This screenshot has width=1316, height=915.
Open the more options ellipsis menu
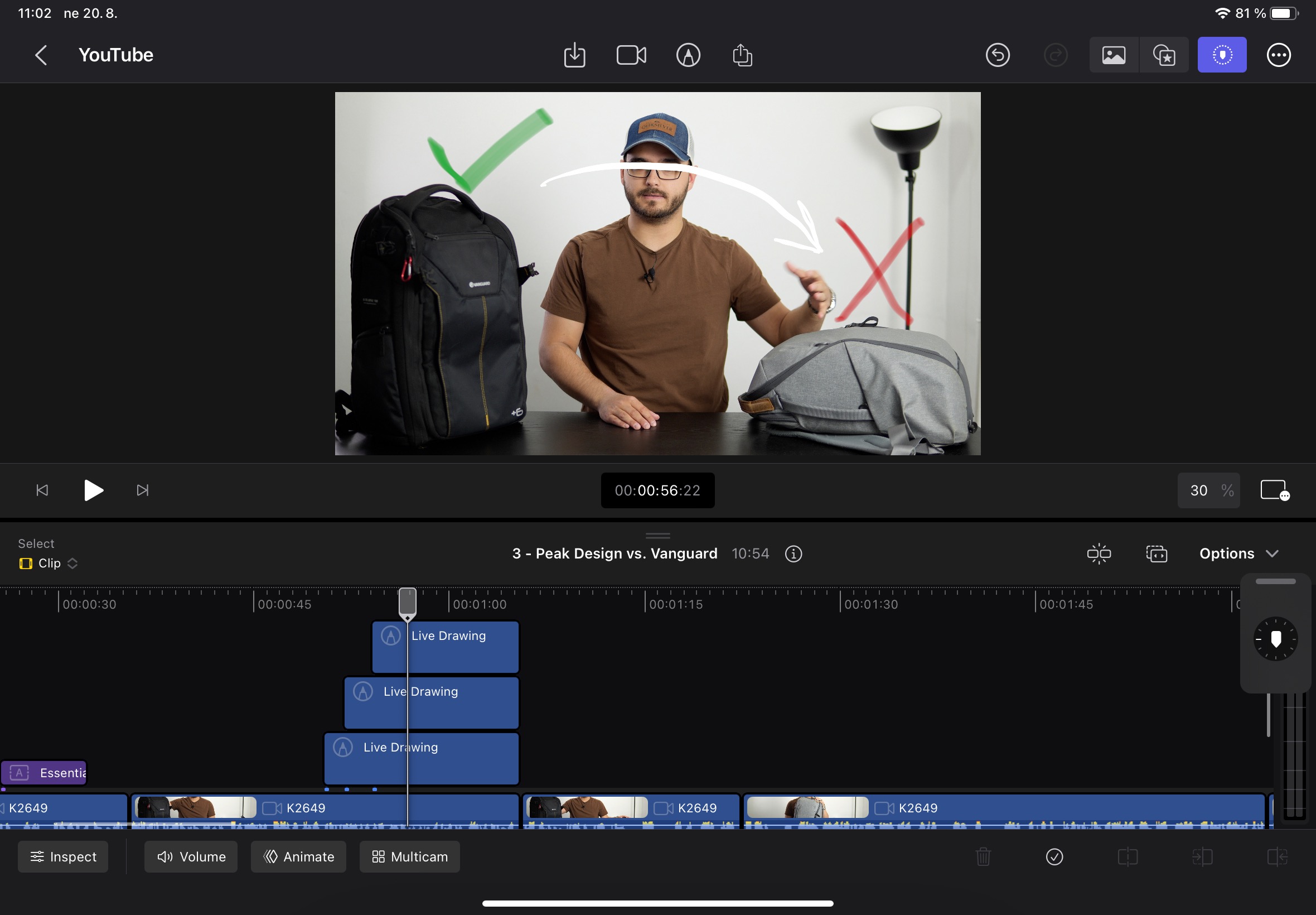1278,56
